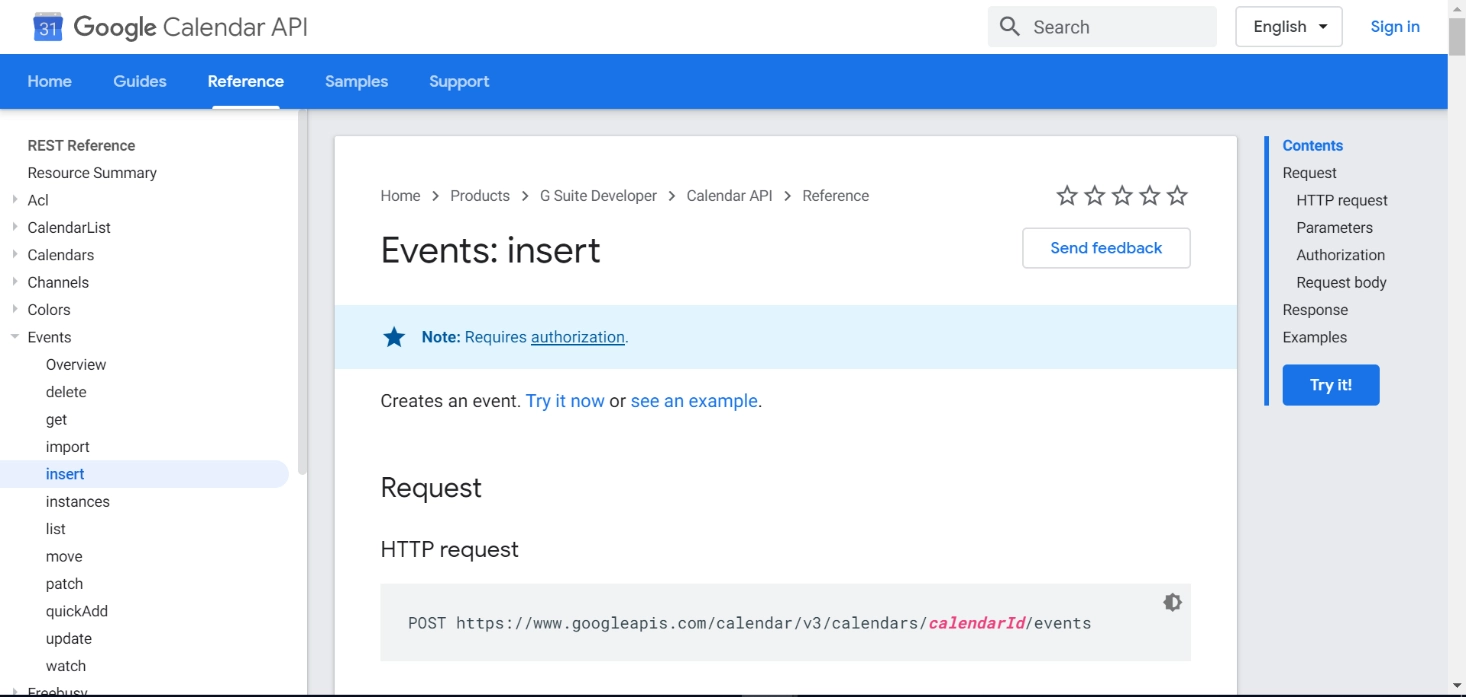The height and width of the screenshot is (697, 1466).
Task: Open the Guides tab
Action: coord(140,81)
